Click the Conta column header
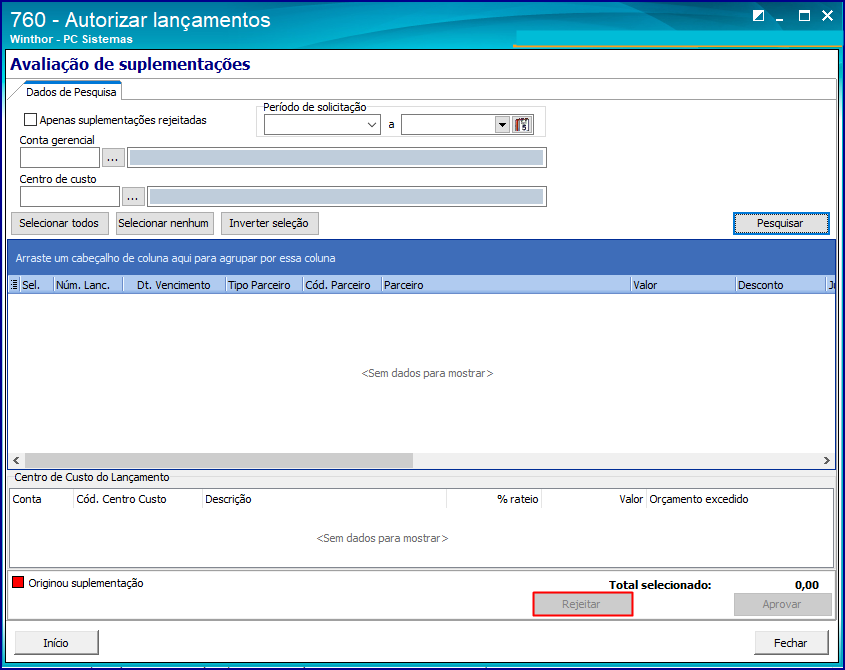 (x=41, y=499)
